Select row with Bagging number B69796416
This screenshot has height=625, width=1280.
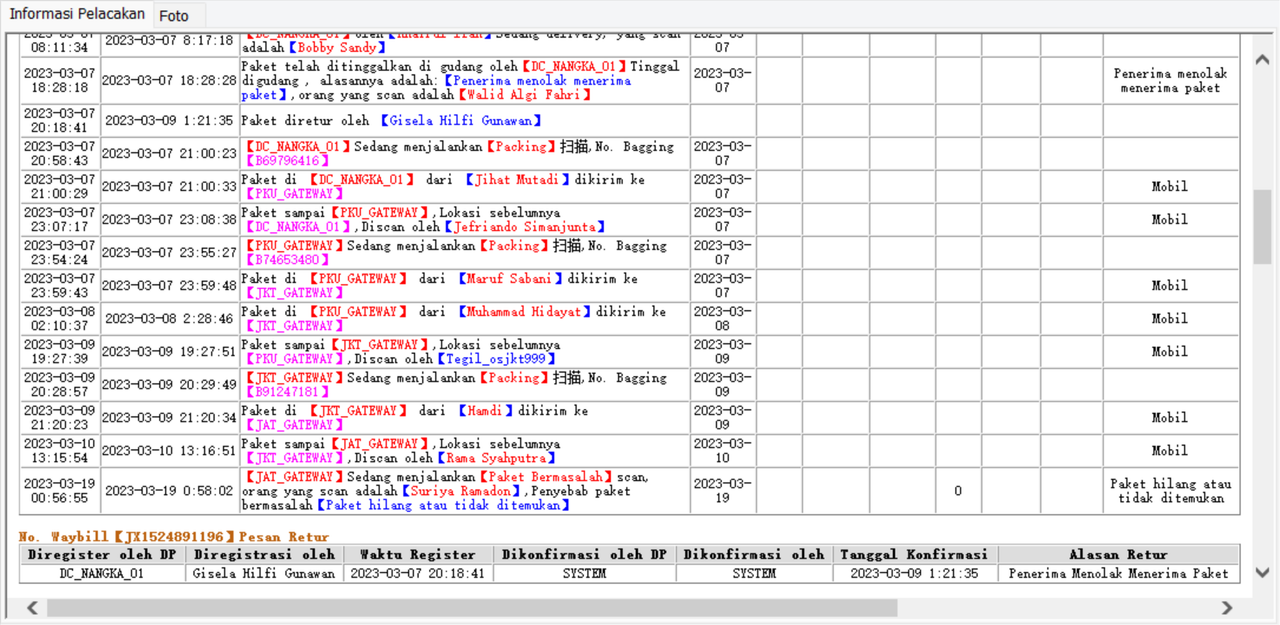coord(630,154)
